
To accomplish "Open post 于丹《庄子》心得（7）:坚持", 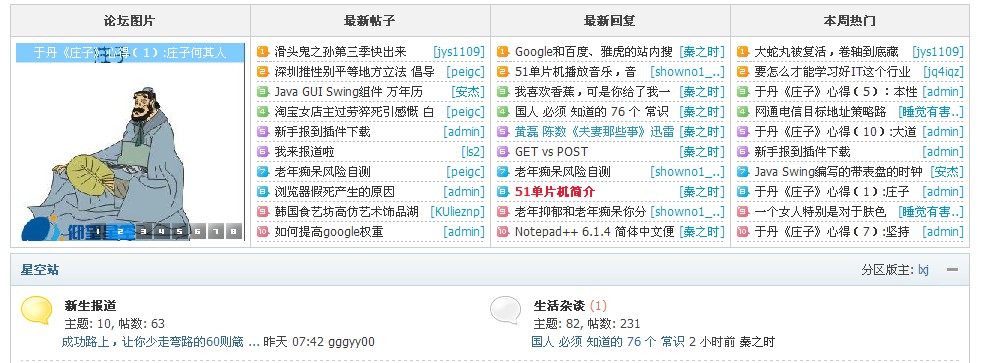I will [831, 232].
